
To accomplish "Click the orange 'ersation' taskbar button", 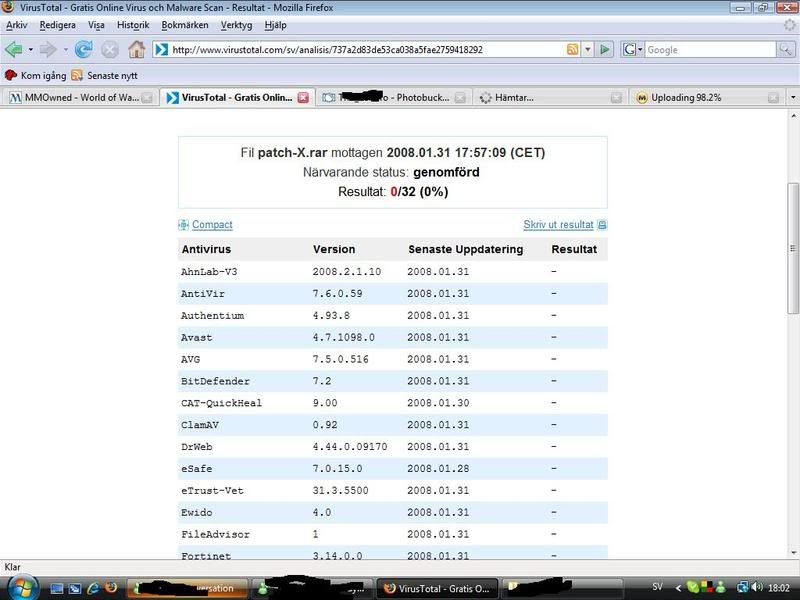I will (187, 588).
